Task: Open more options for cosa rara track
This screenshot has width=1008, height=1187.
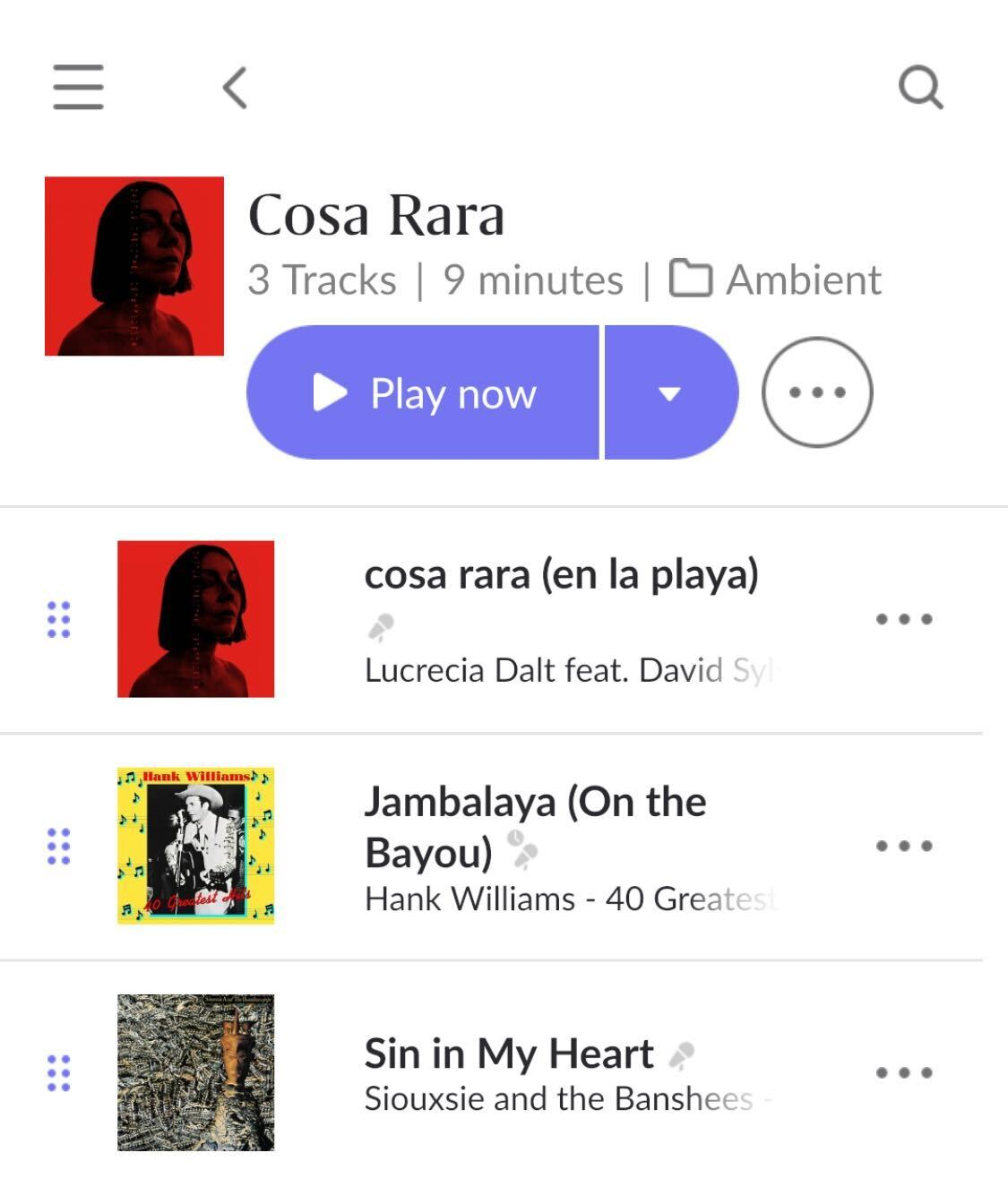Action: point(904,619)
